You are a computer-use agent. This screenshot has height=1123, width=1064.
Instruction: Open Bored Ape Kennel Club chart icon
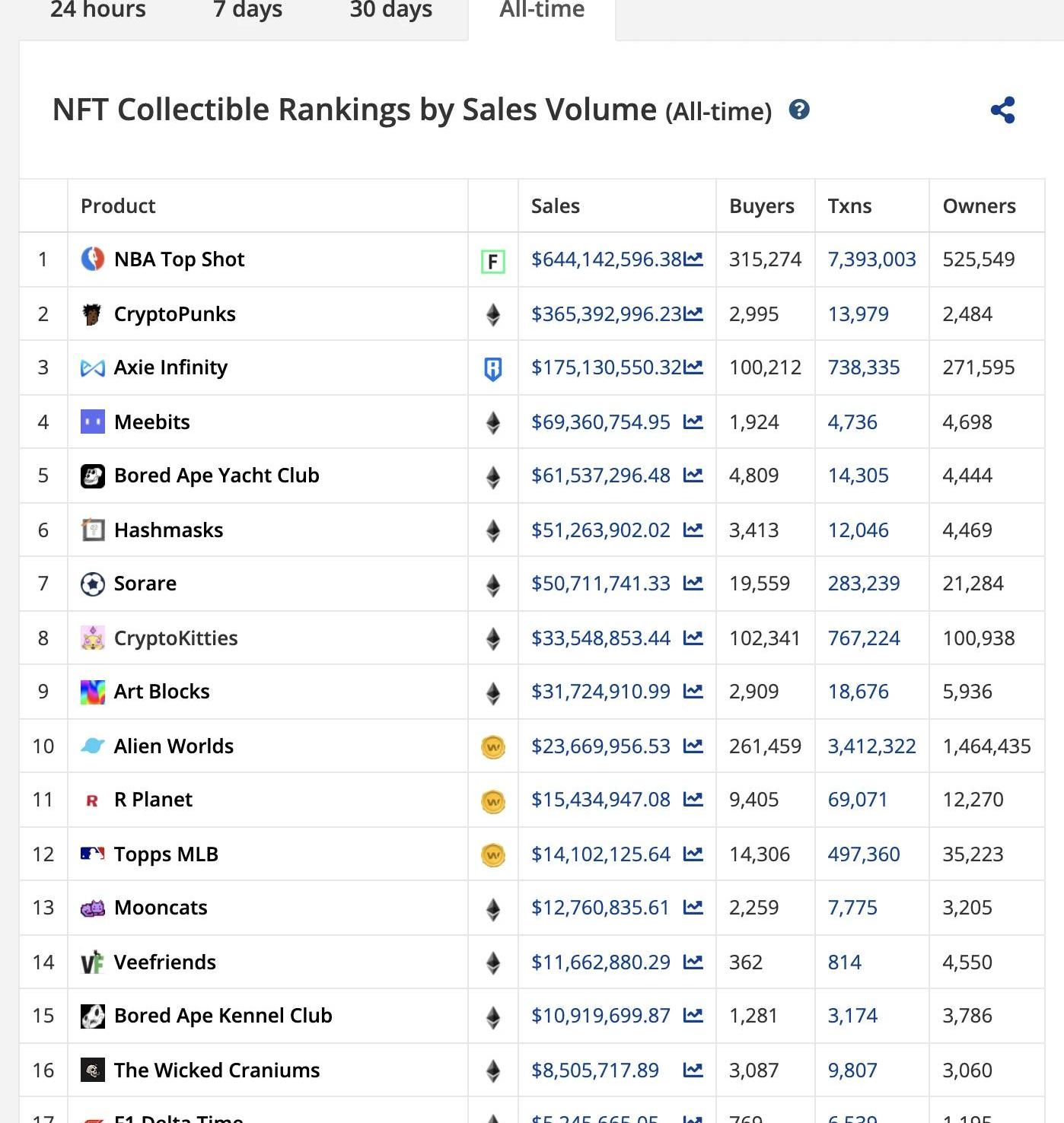tap(693, 1016)
